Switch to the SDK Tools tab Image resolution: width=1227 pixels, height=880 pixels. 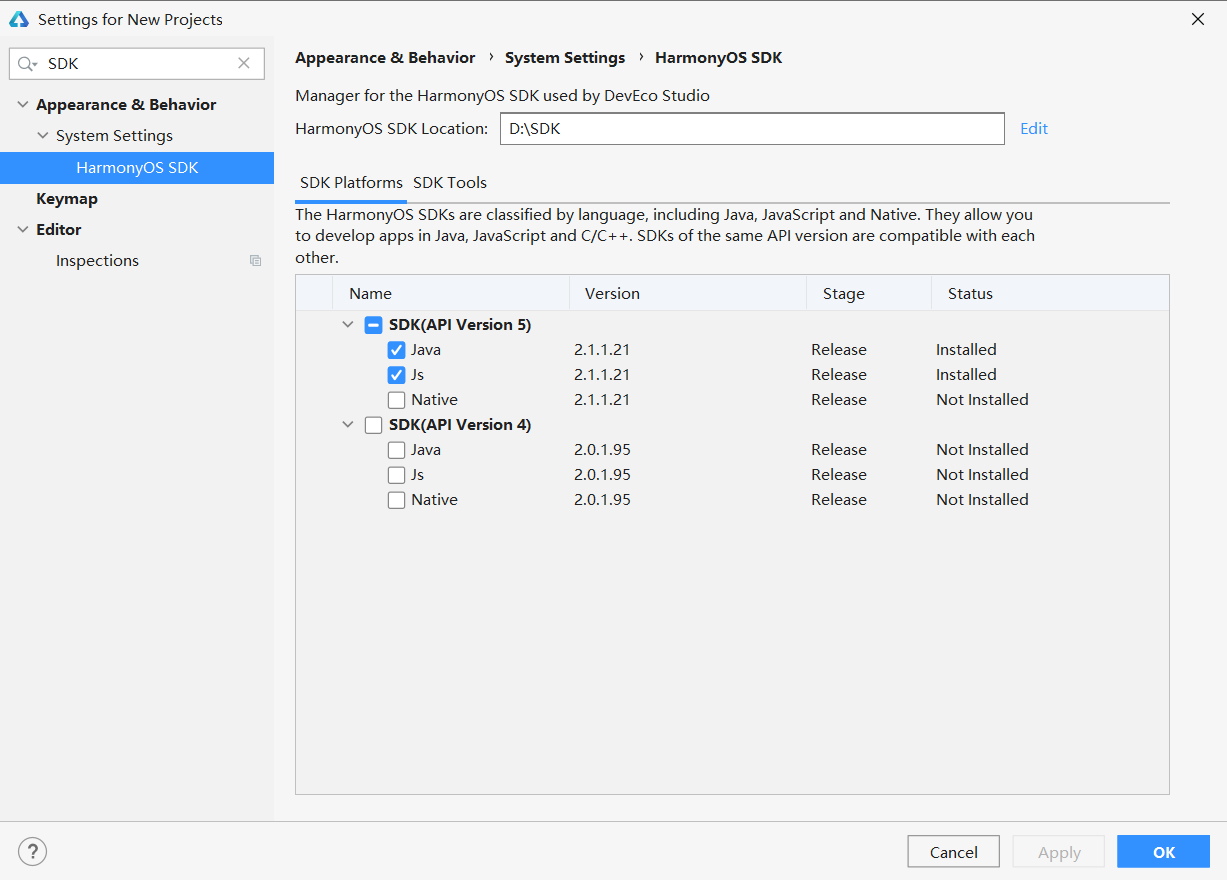click(450, 183)
